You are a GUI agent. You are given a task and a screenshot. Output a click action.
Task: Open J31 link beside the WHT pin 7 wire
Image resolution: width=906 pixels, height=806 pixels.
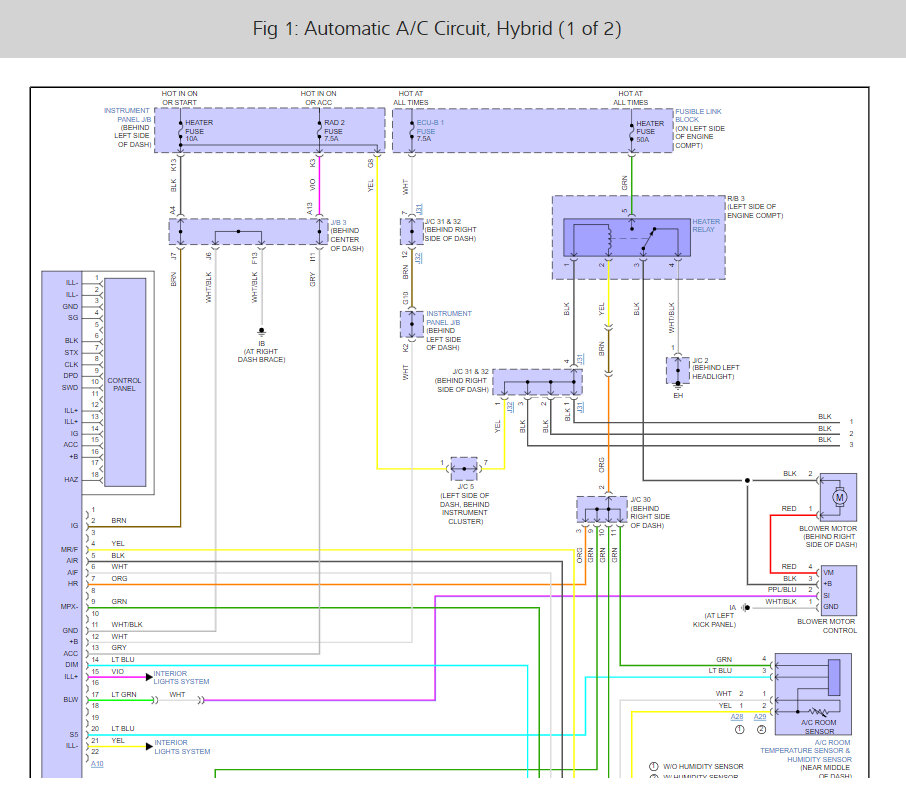click(x=419, y=209)
